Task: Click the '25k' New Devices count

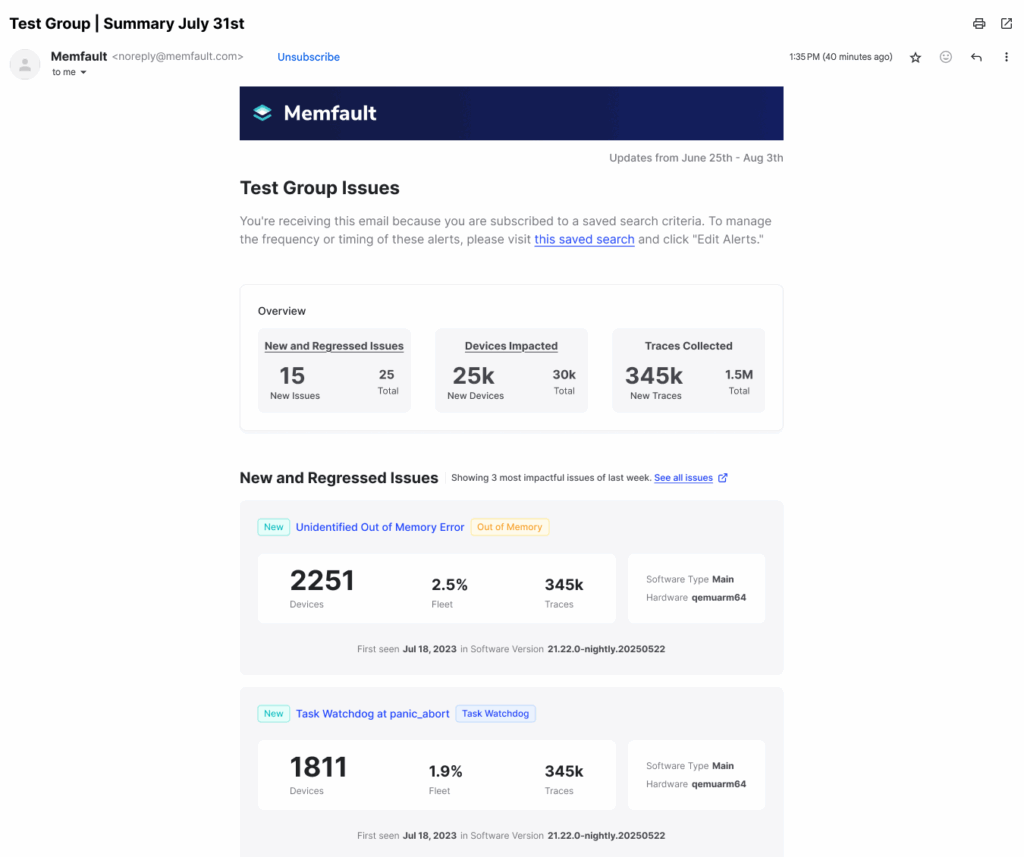Action: click(x=473, y=376)
